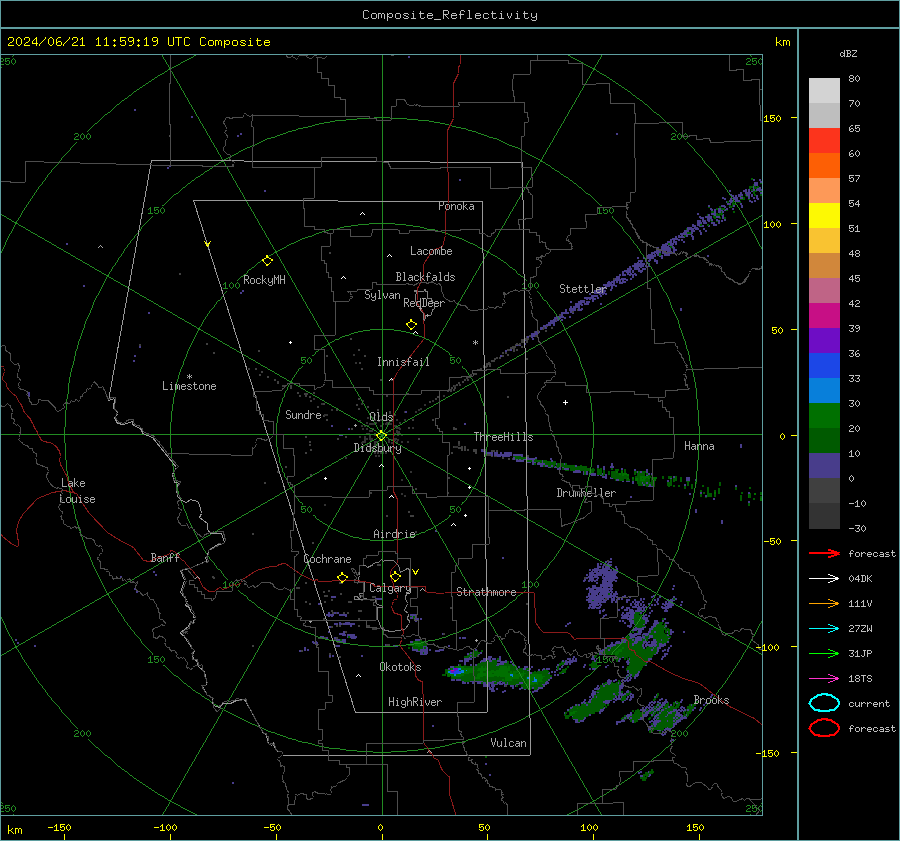
Task: Click the Hanna city label
Action: (x=699, y=446)
